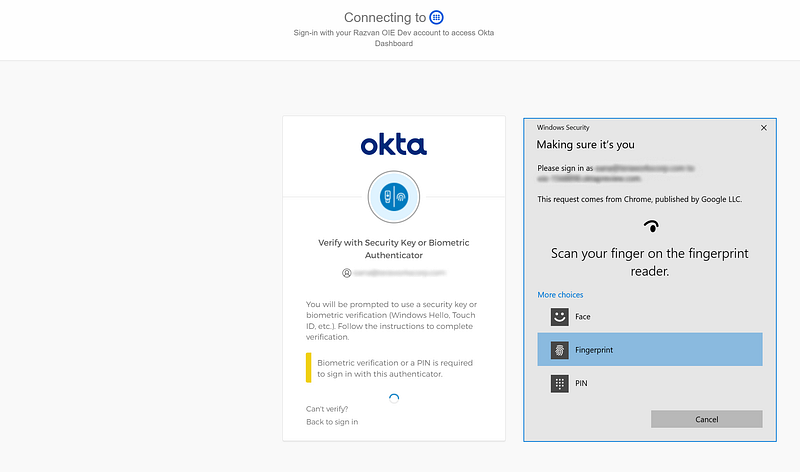
Task: Click the fingerprint sensor glyph in Windows Security
Action: tap(651, 226)
